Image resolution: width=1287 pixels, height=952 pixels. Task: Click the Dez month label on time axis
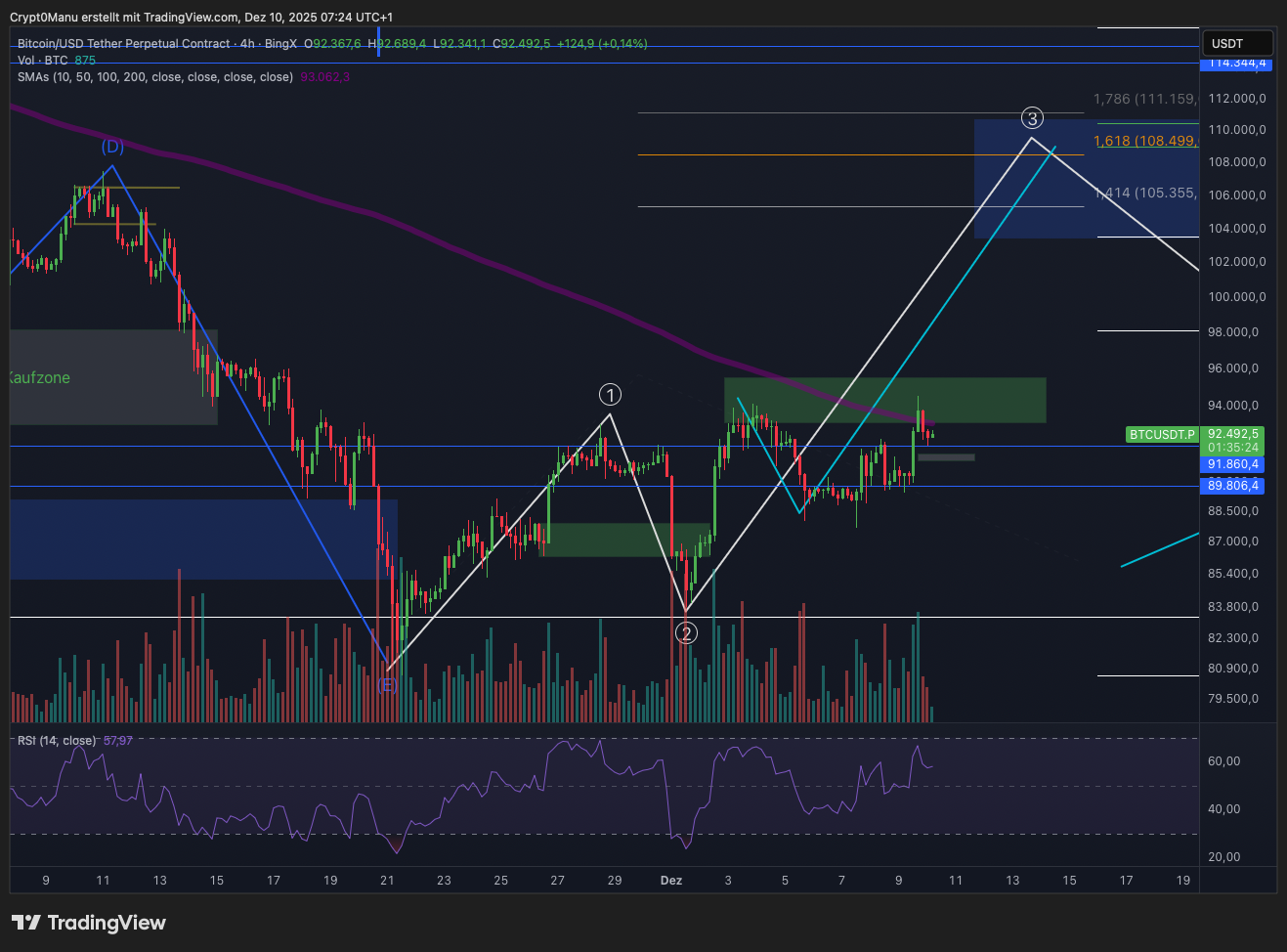[671, 880]
